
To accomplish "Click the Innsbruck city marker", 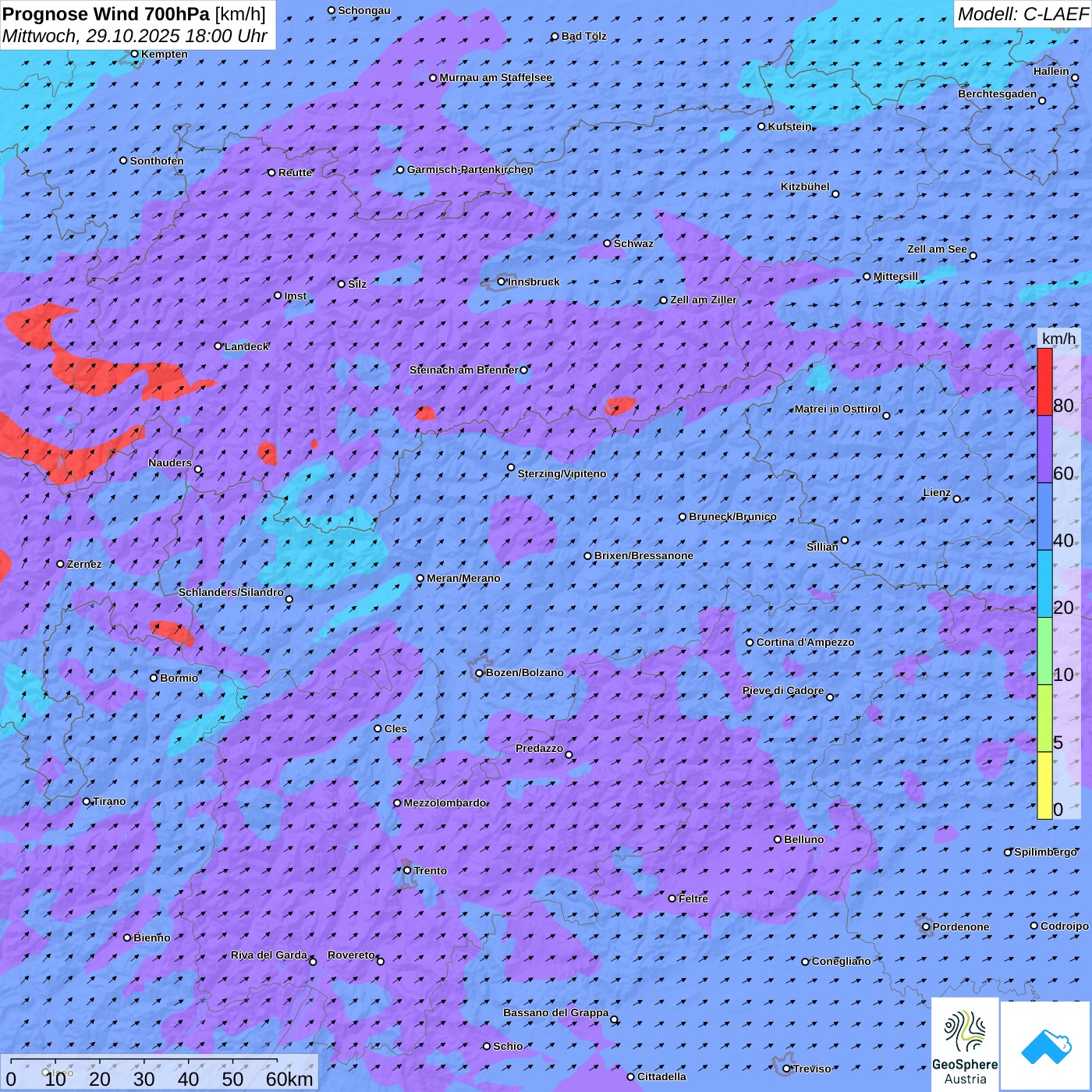I will 502,282.
